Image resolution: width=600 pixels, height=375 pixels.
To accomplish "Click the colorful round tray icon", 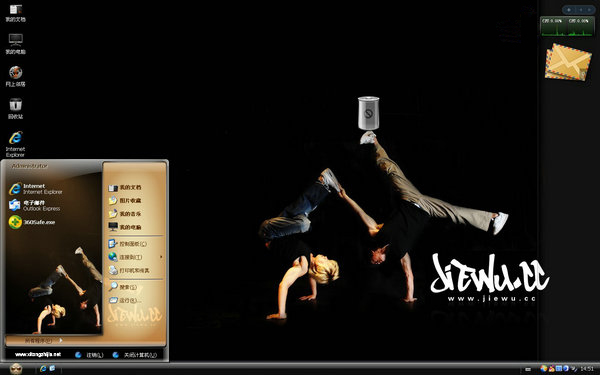I will pos(544,368).
